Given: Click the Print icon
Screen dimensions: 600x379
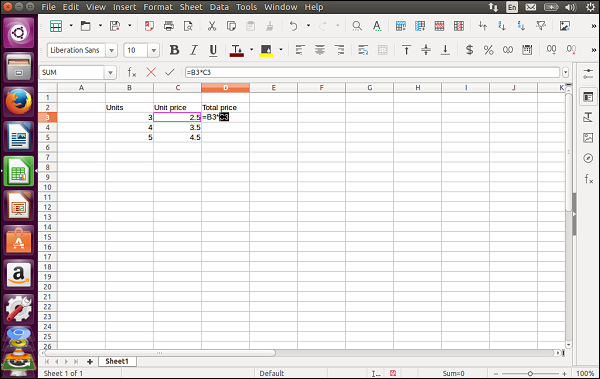Looking at the screenshot, I should click(169, 26).
